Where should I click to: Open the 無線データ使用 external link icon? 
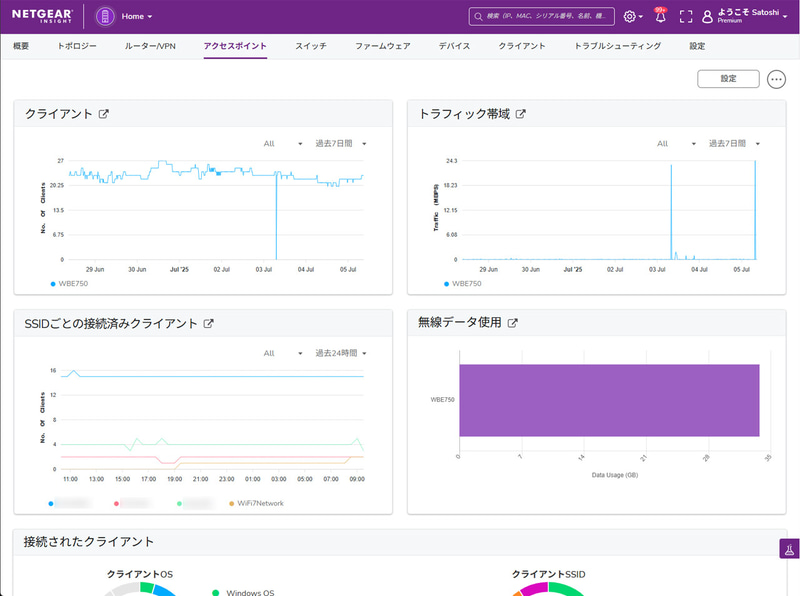[514, 322]
